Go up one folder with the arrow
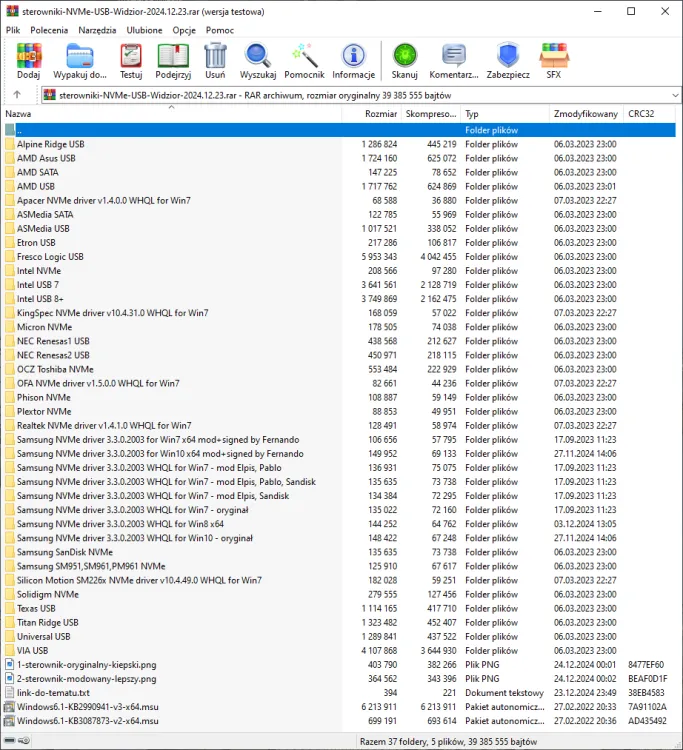Screen dimensions: 683x750 pos(17,95)
